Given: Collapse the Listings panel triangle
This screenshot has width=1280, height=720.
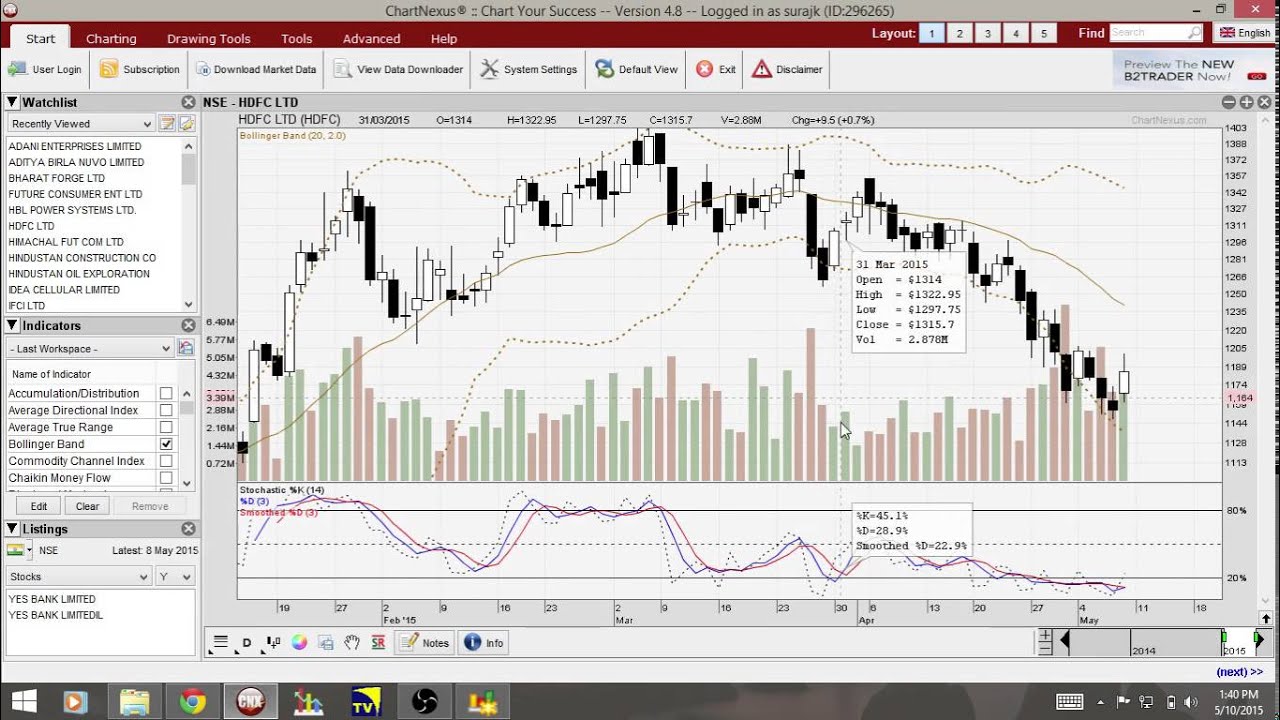Looking at the screenshot, I should point(13,529).
